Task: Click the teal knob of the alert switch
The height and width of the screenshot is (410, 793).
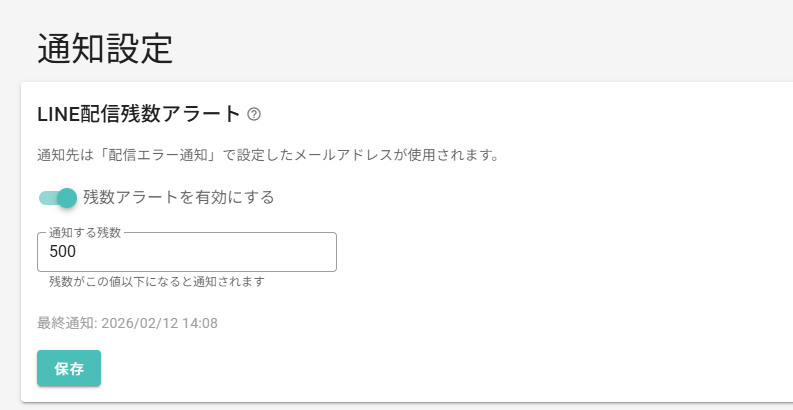Action: 67,197
